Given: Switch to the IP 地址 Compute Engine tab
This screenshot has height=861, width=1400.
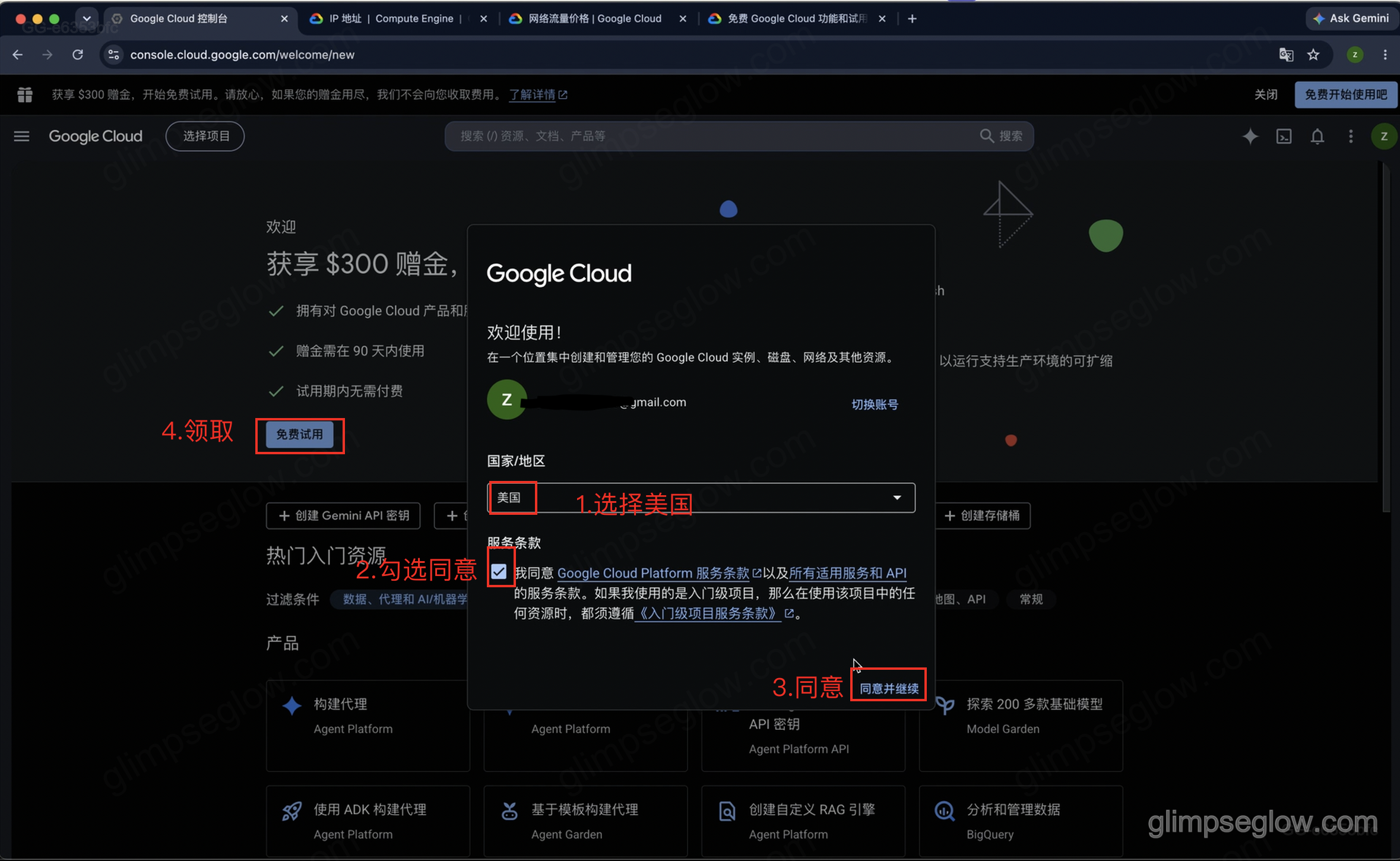Looking at the screenshot, I should [x=391, y=19].
